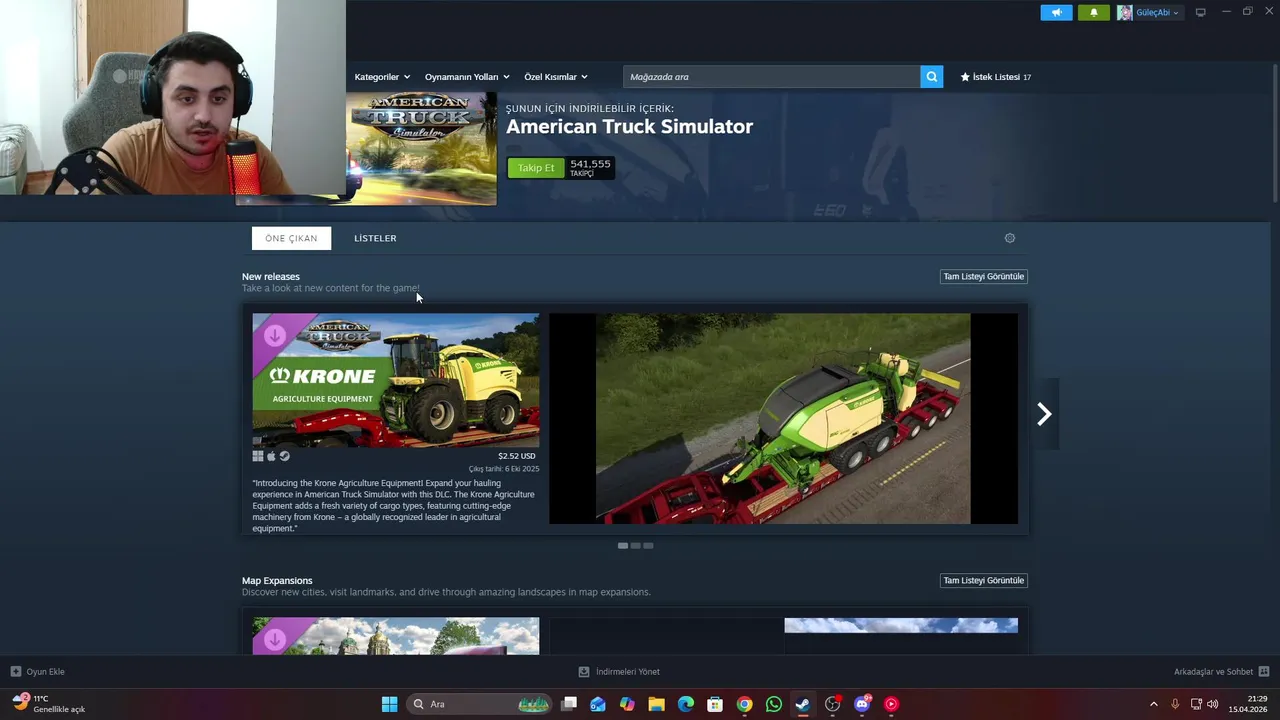Viewport: 1280px width, 720px height.
Task: Open the taskbar clock showing 21:29
Action: pyautogui.click(x=1249, y=704)
